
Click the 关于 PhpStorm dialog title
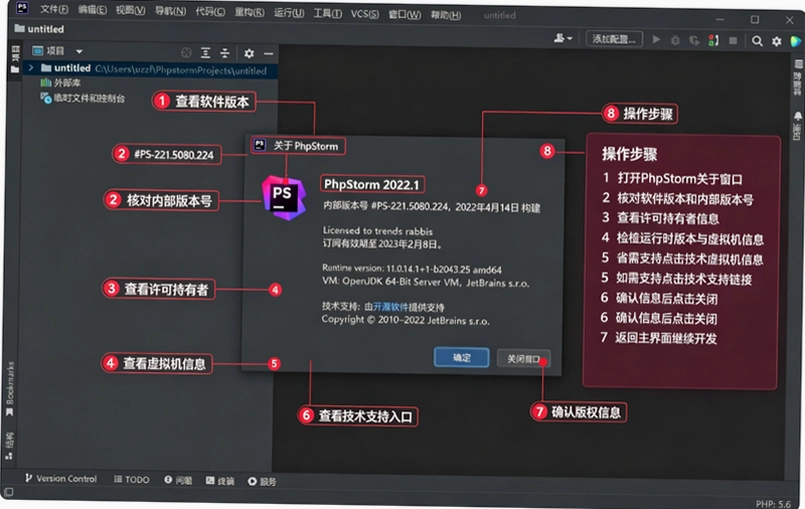[x=305, y=146]
